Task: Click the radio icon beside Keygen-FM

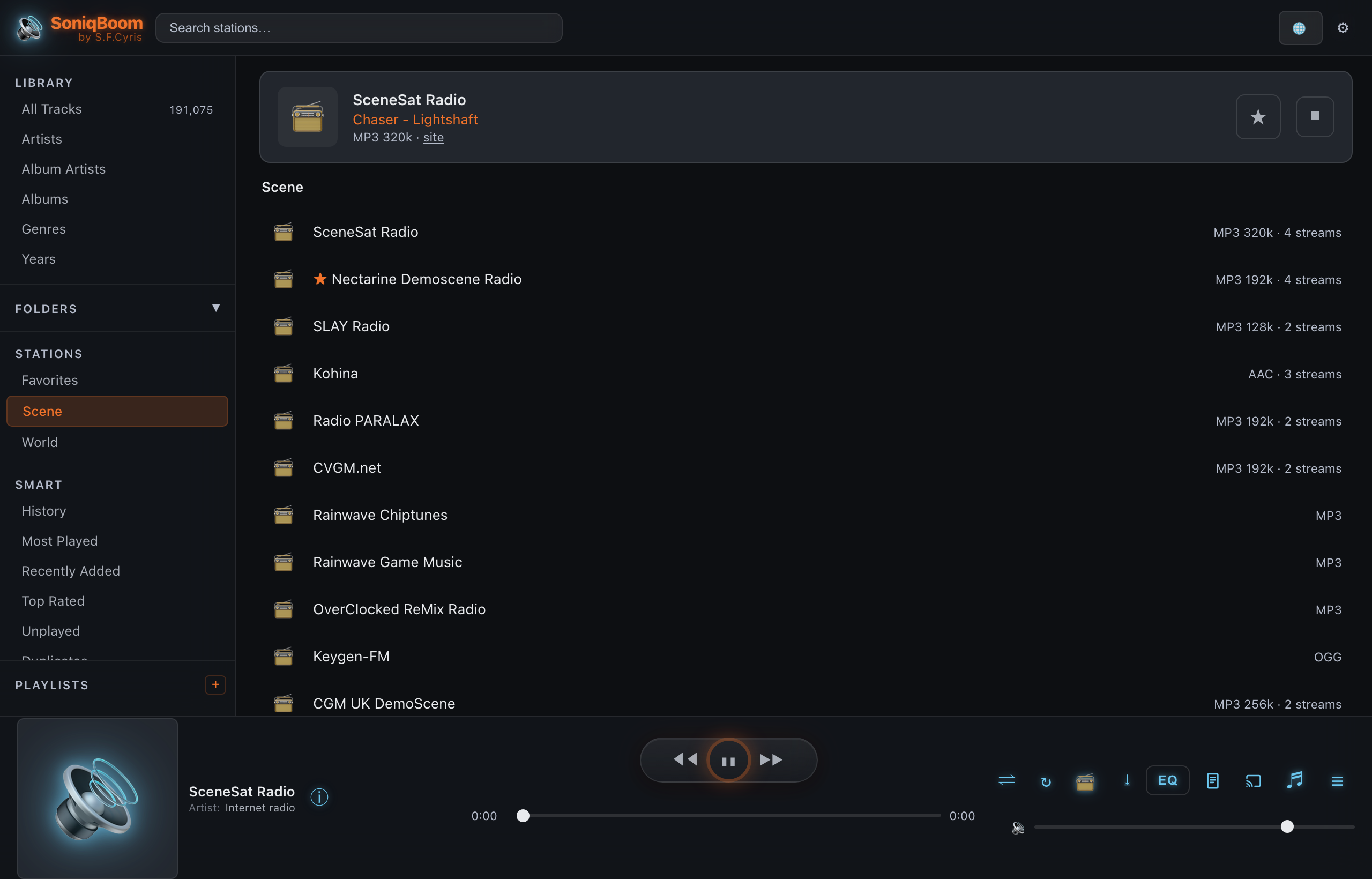Action: [284, 657]
